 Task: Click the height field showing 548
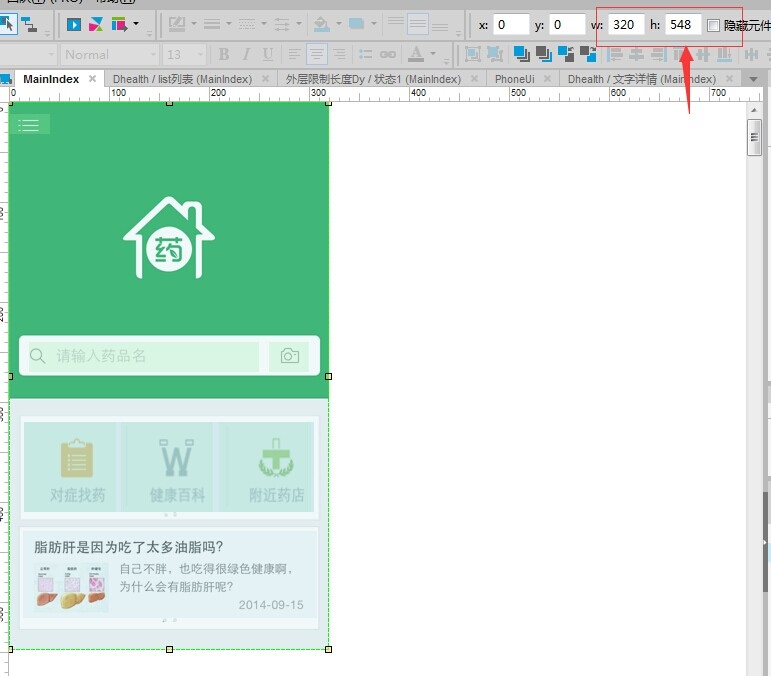tap(683, 25)
